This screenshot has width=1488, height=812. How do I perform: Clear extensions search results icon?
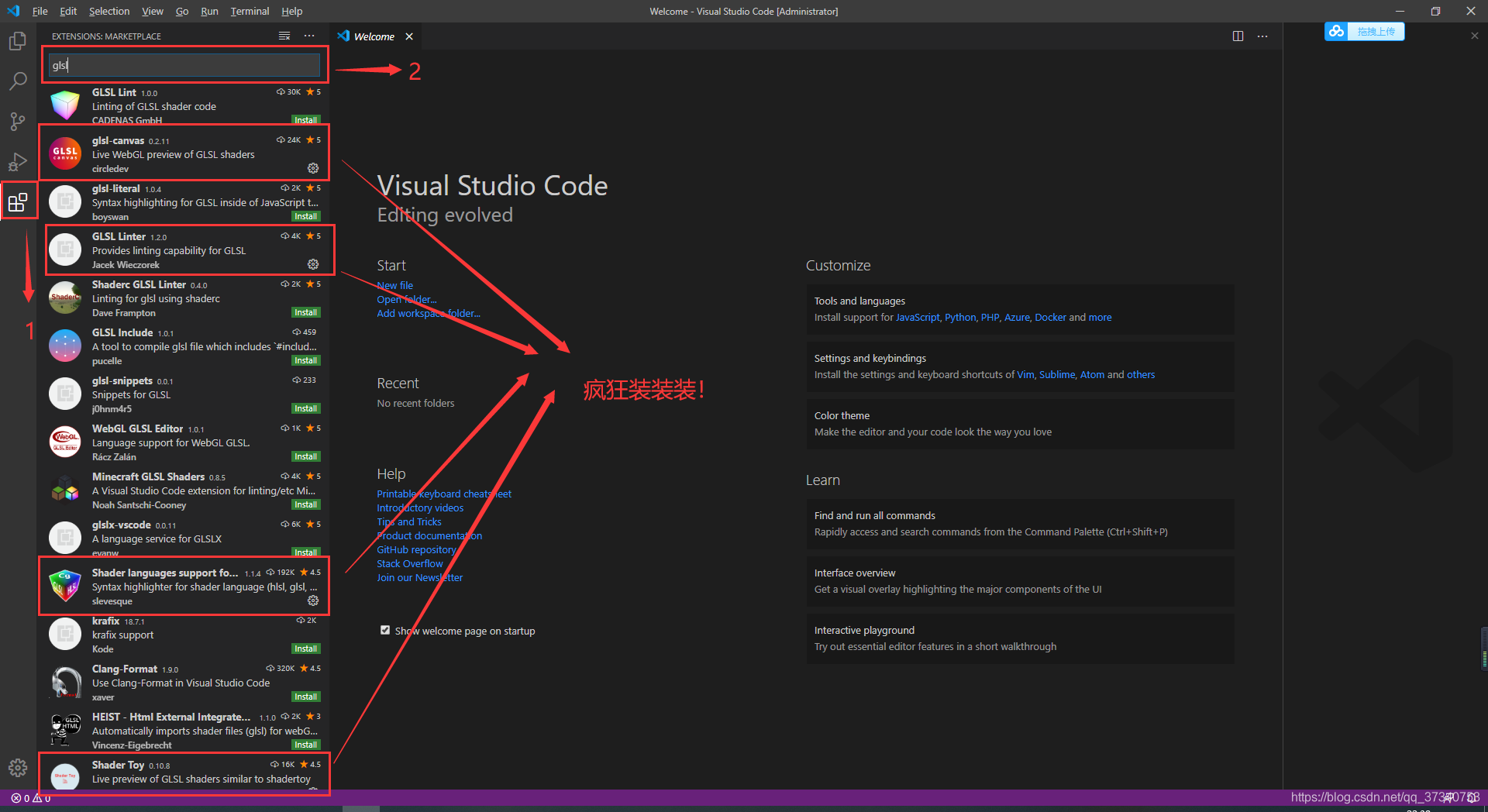tap(284, 36)
